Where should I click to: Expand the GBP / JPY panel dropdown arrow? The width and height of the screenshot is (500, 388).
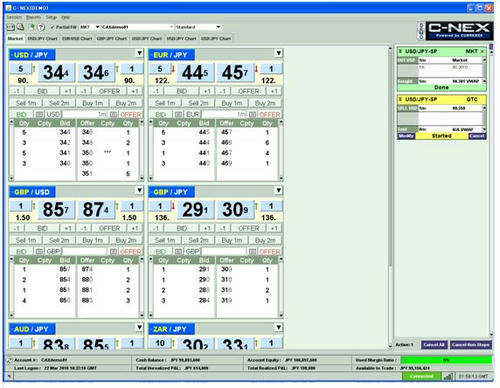tap(279, 190)
